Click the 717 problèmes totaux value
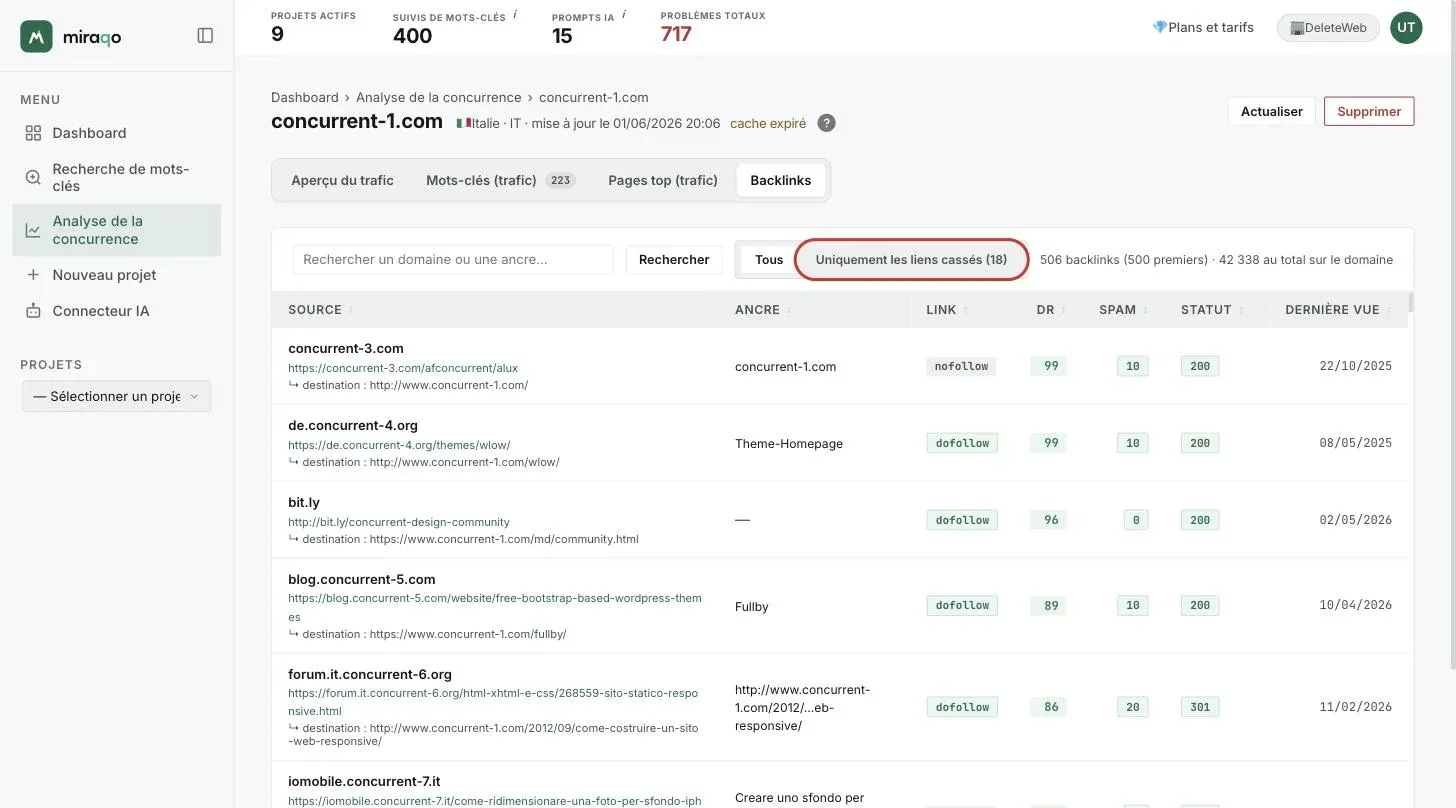The width and height of the screenshot is (1456, 808). pyautogui.click(x=676, y=34)
